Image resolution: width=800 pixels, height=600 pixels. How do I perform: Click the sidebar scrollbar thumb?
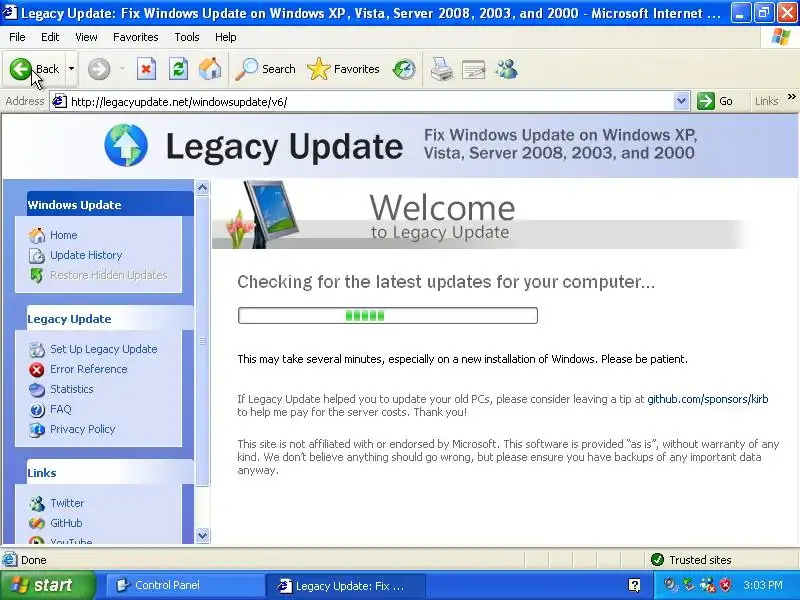[203, 341]
